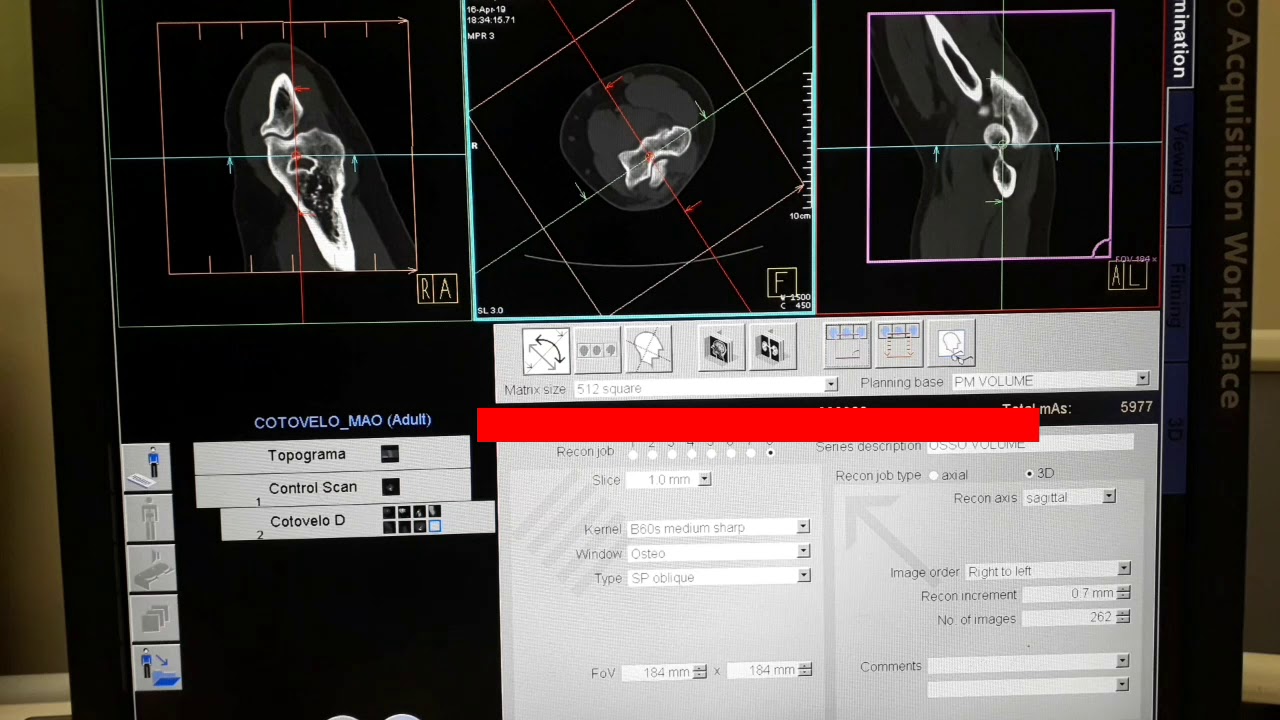Click the scanner table icon in the sidebar

click(153, 567)
